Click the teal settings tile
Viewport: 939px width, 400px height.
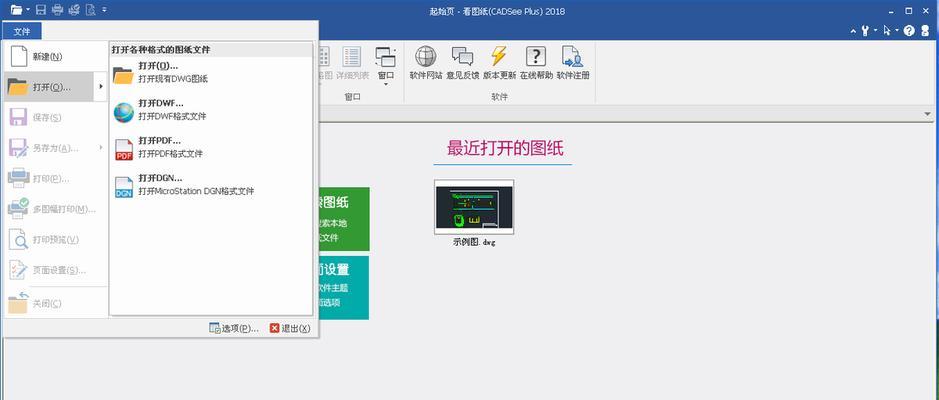pyautogui.click(x=343, y=287)
